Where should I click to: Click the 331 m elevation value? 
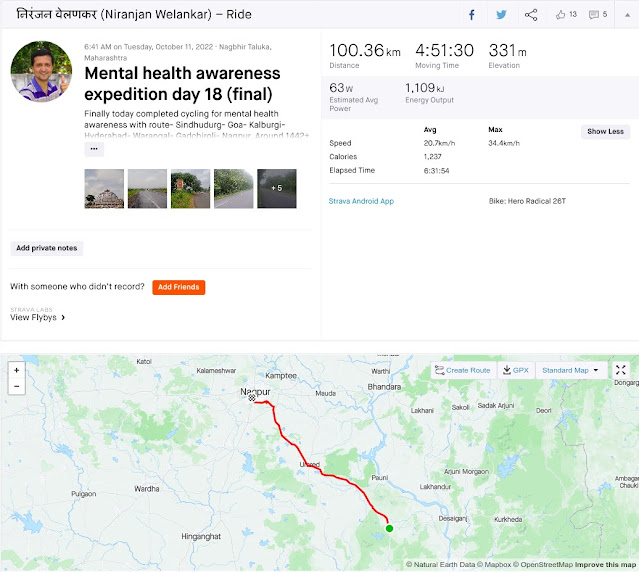point(507,51)
